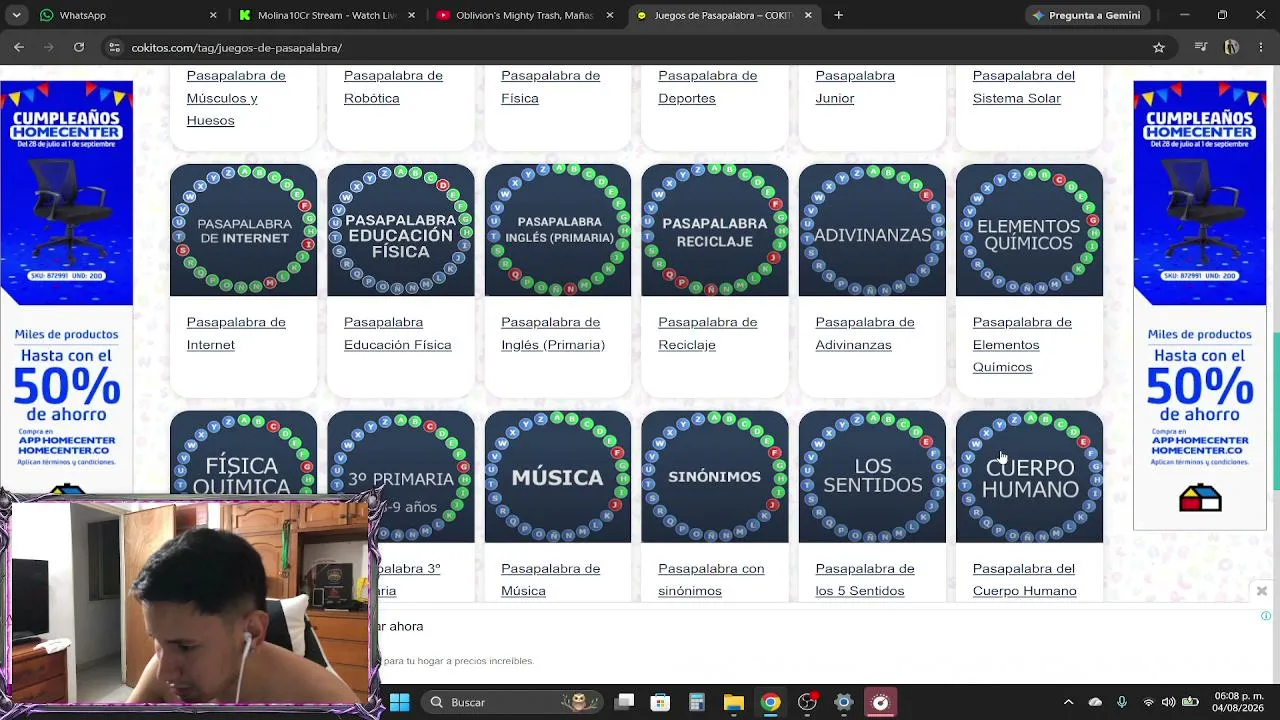
Task: Open the left Homecenter Cumpleaños ad banner
Action: point(66,290)
